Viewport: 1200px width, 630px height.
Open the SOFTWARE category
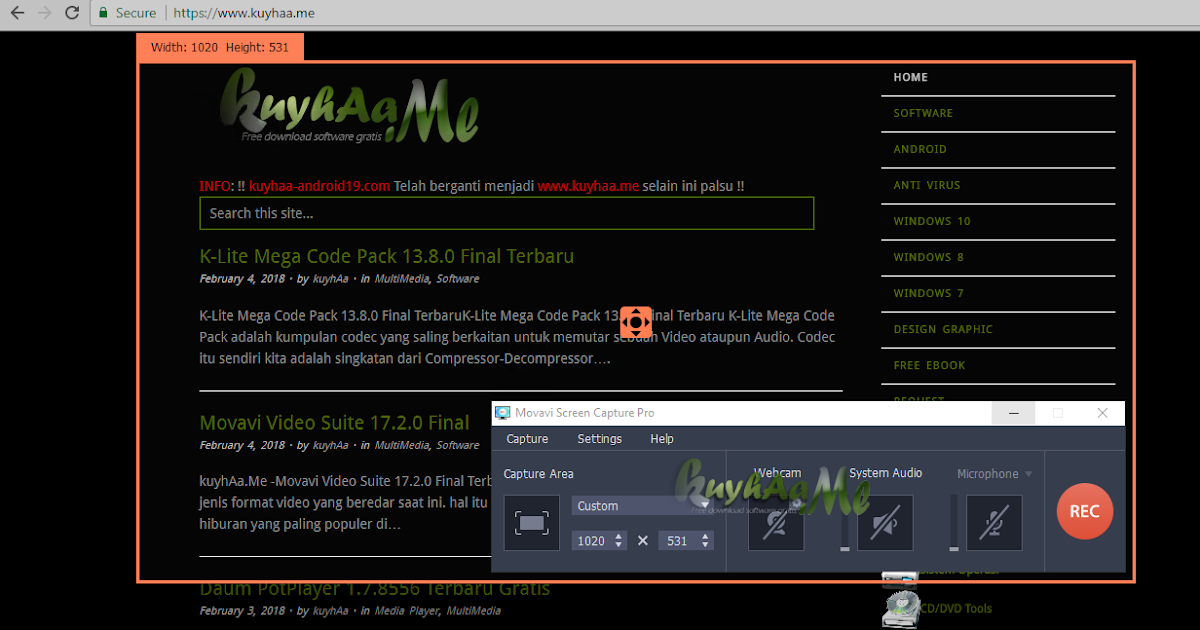point(923,113)
